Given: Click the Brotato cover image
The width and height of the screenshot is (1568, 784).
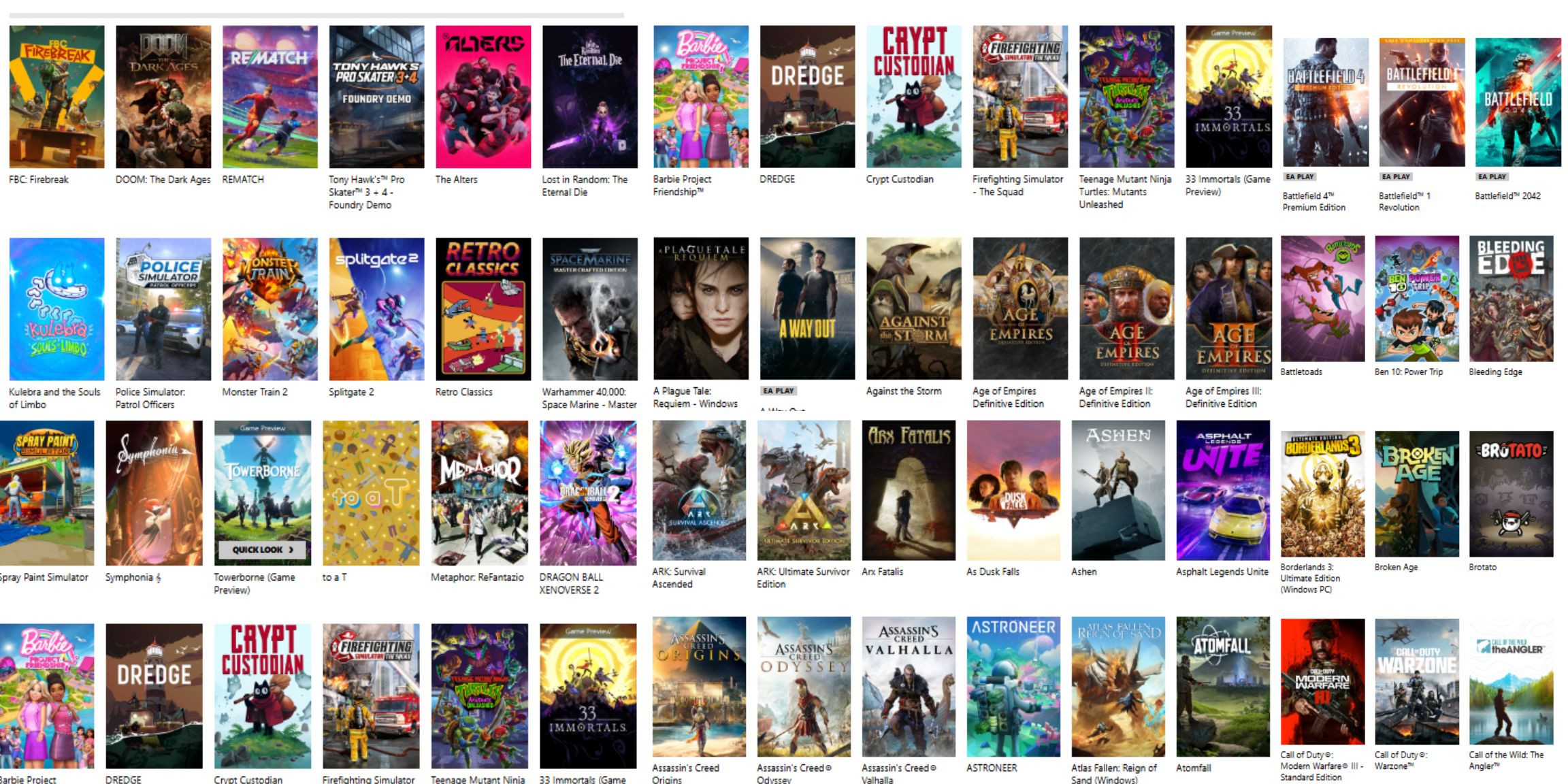Looking at the screenshot, I should pyautogui.click(x=1512, y=494).
